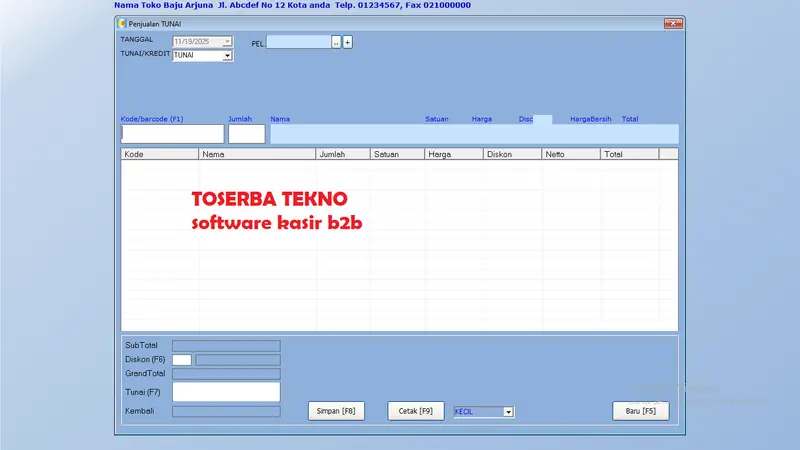Click the PEL customer text field

(298, 42)
